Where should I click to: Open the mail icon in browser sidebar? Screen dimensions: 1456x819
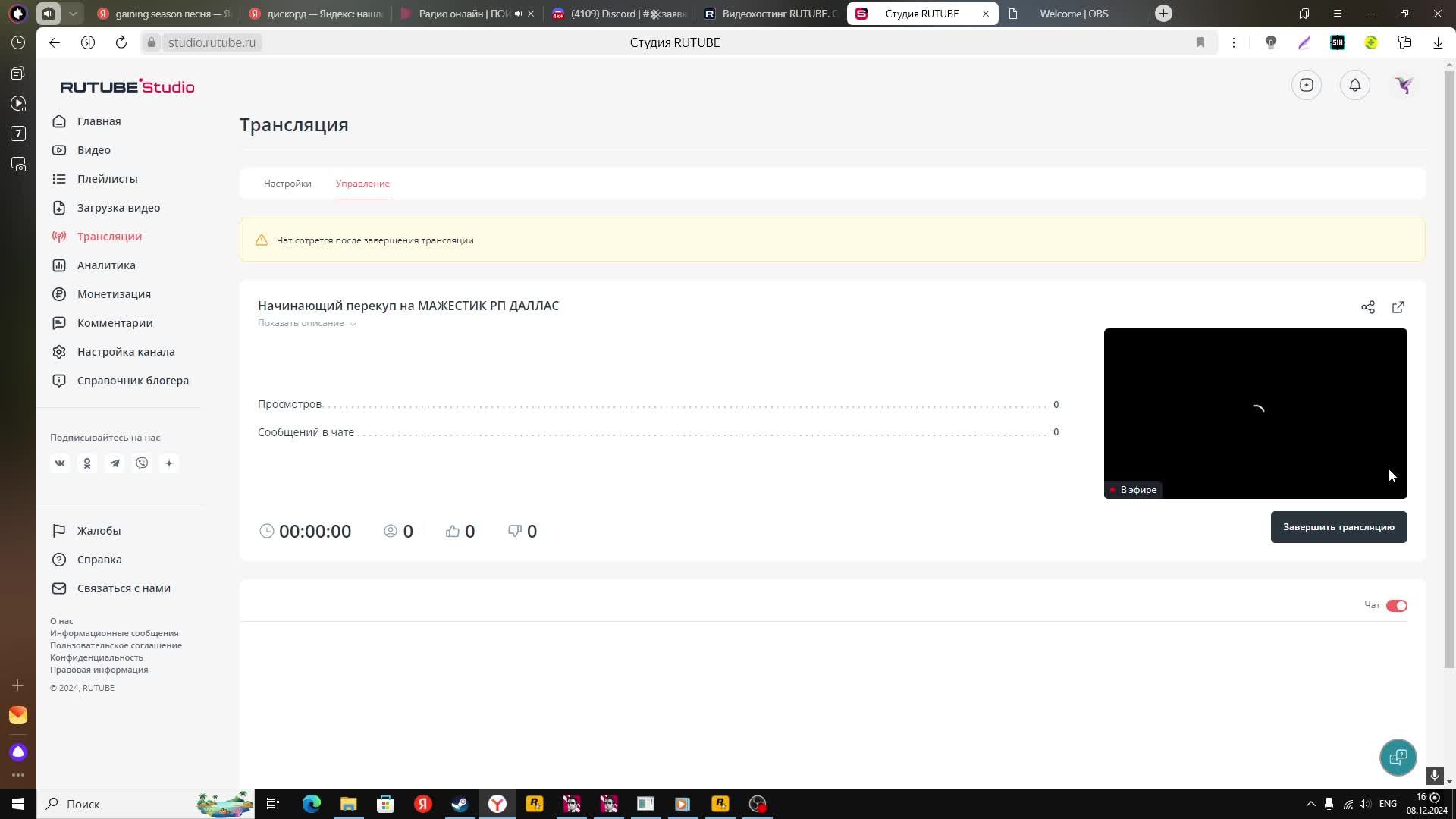[x=18, y=715]
